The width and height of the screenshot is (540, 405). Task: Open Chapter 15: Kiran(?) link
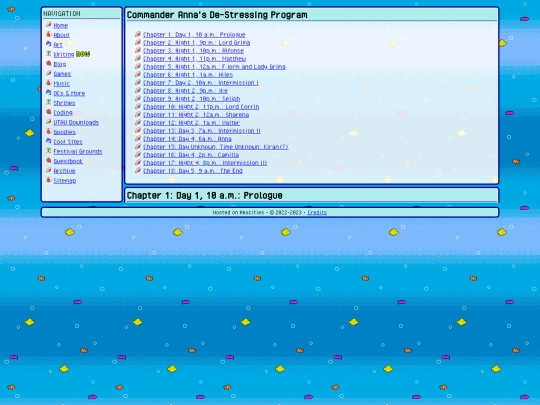[x=216, y=147]
